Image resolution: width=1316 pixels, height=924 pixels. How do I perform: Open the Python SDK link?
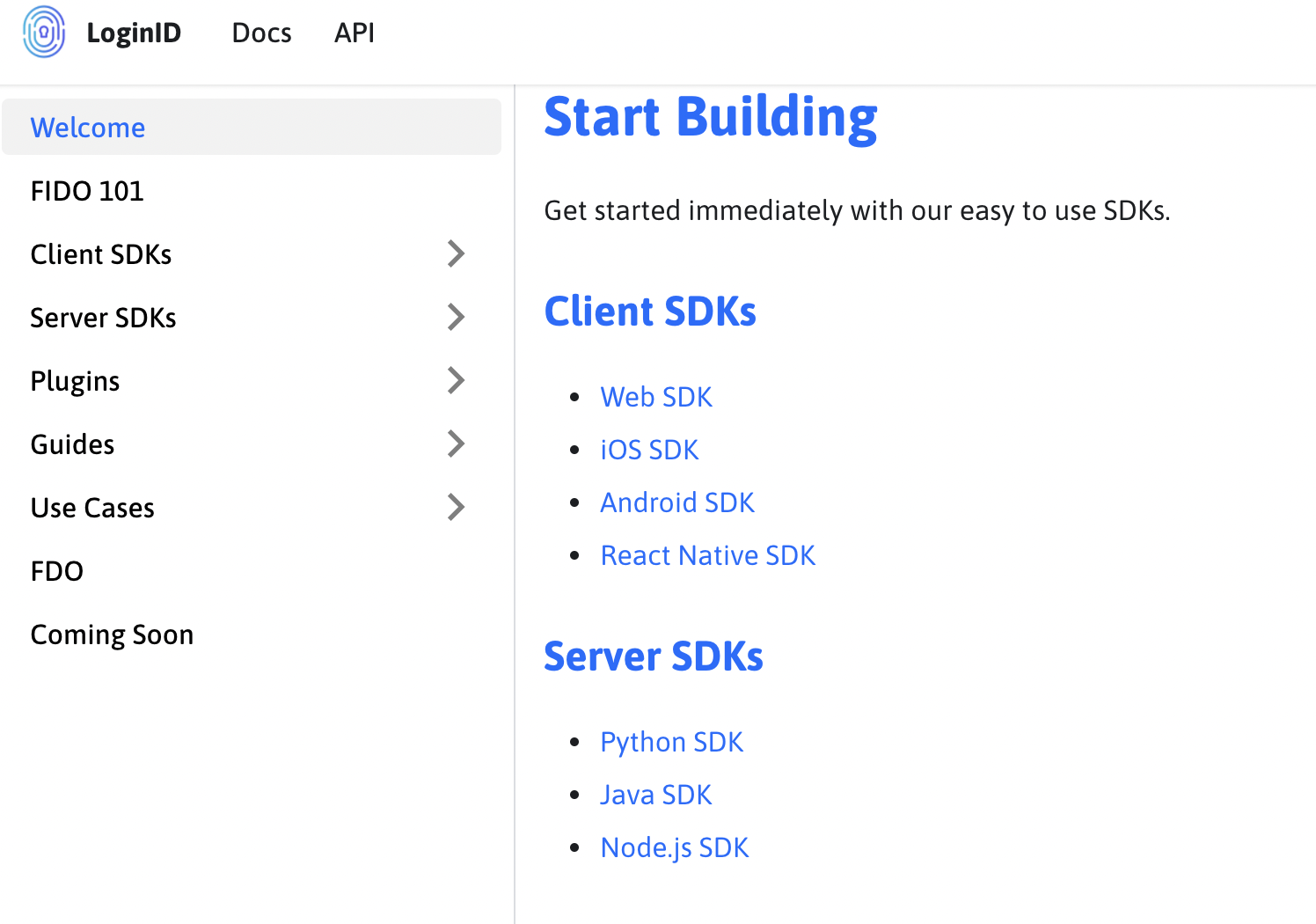click(672, 742)
